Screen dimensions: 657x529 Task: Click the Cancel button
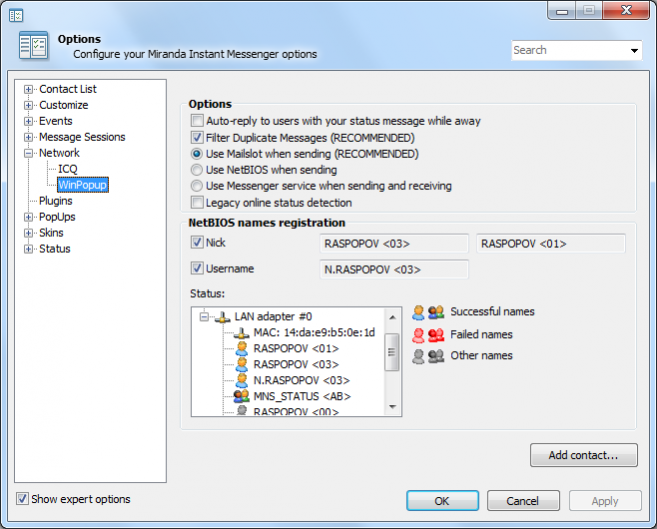523,501
